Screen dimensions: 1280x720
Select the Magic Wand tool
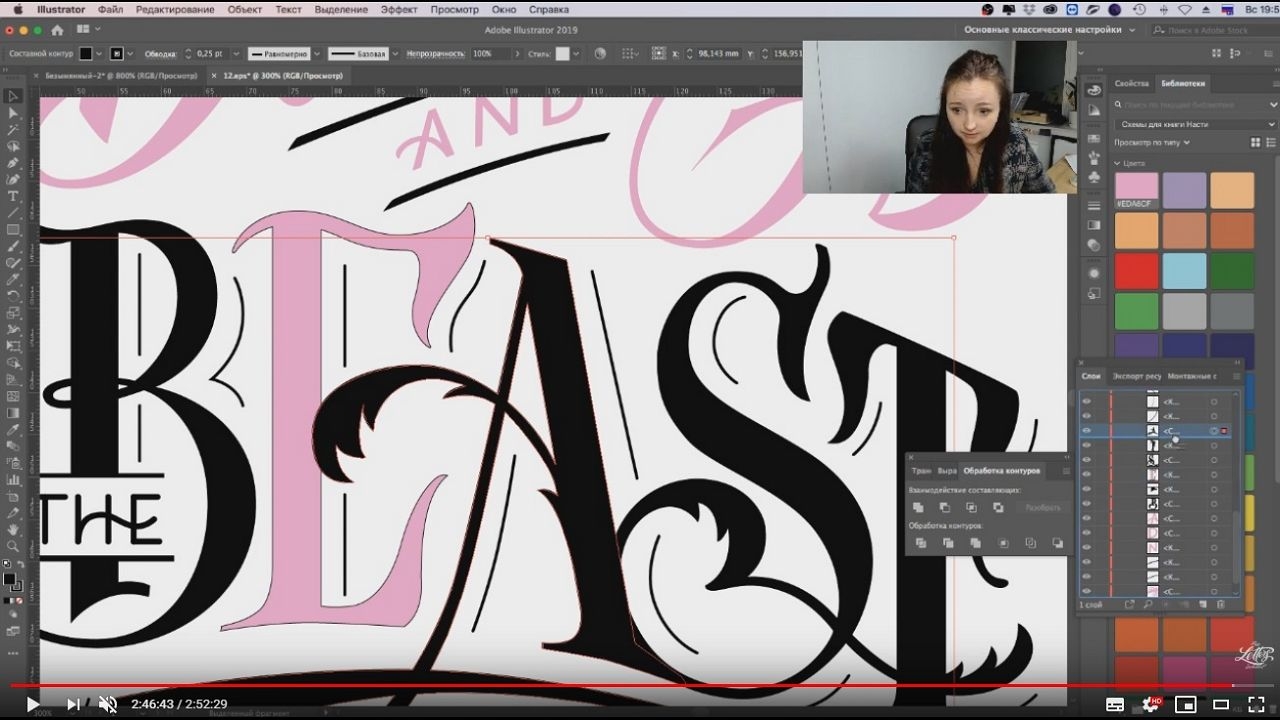click(14, 130)
